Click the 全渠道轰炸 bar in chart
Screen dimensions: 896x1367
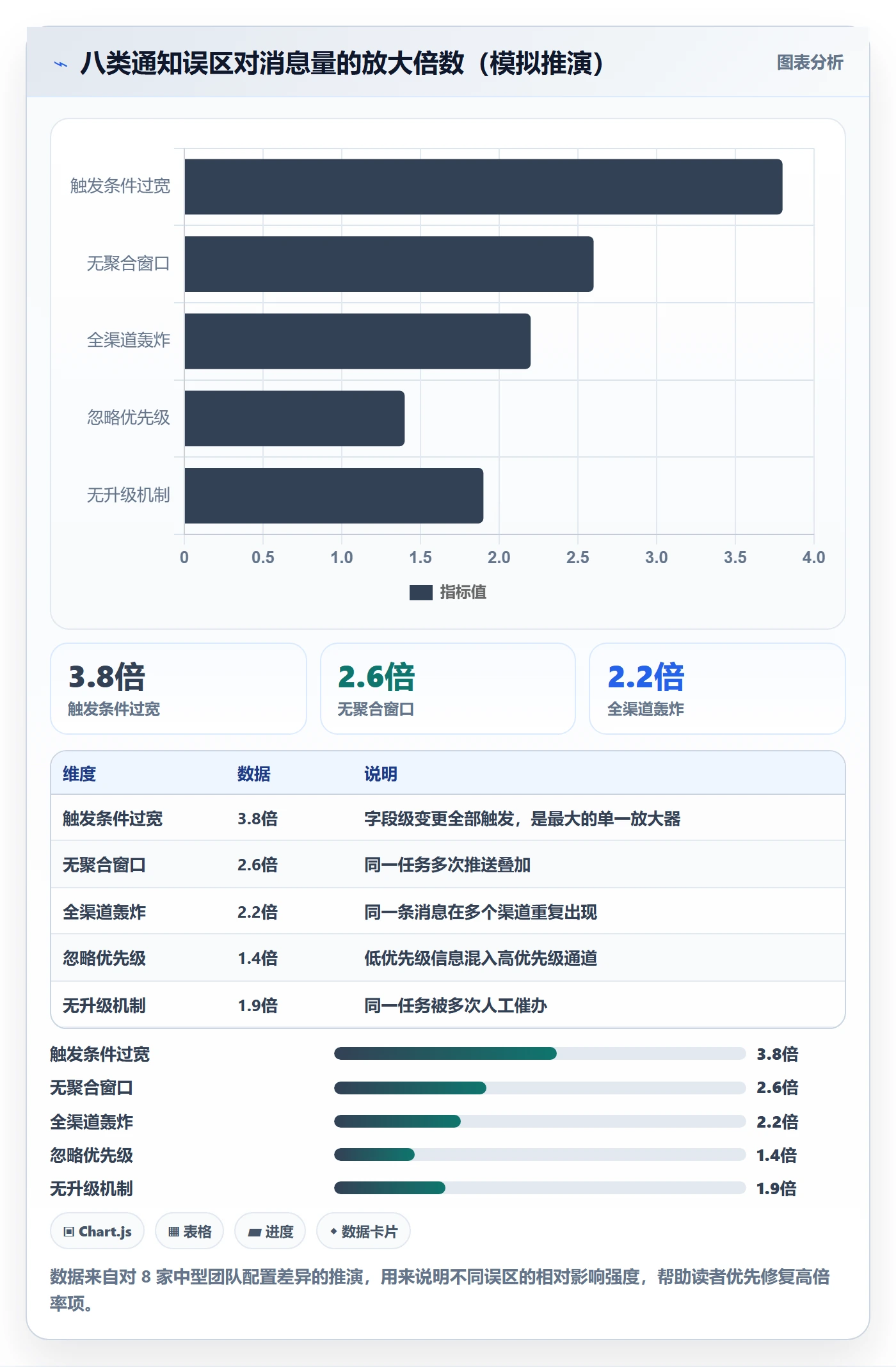[358, 341]
